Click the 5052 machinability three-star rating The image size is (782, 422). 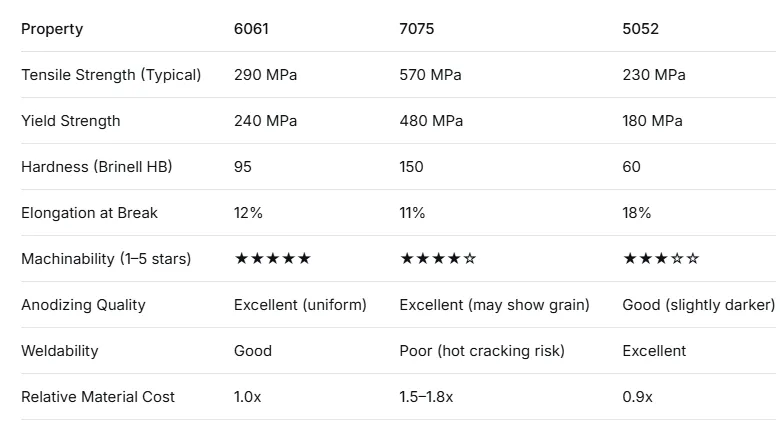661,259
